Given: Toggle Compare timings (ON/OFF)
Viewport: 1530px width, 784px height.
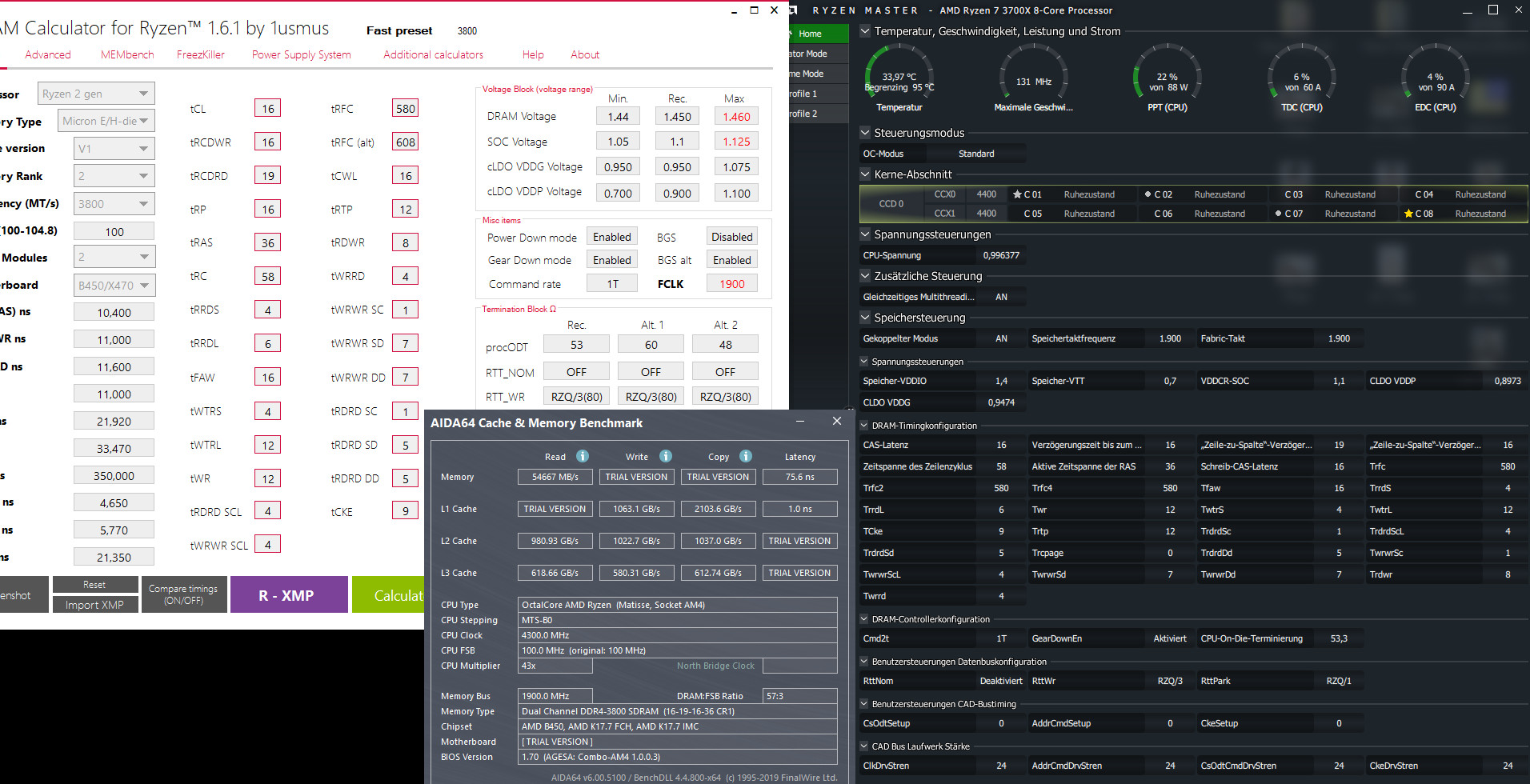Looking at the screenshot, I should [x=184, y=594].
